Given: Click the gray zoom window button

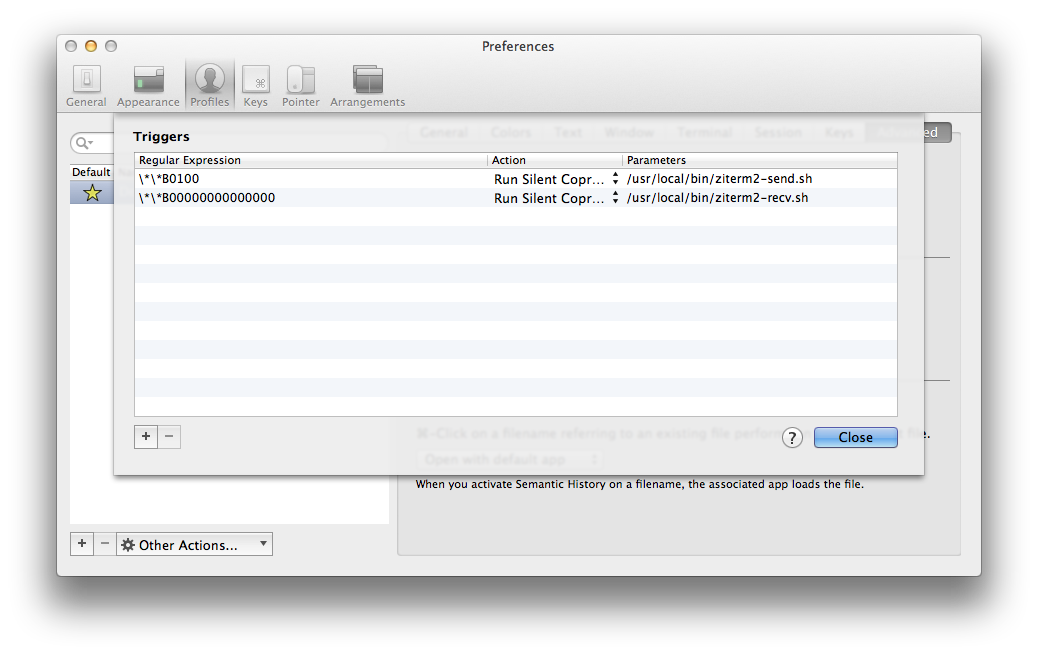Looking at the screenshot, I should click(x=111, y=46).
